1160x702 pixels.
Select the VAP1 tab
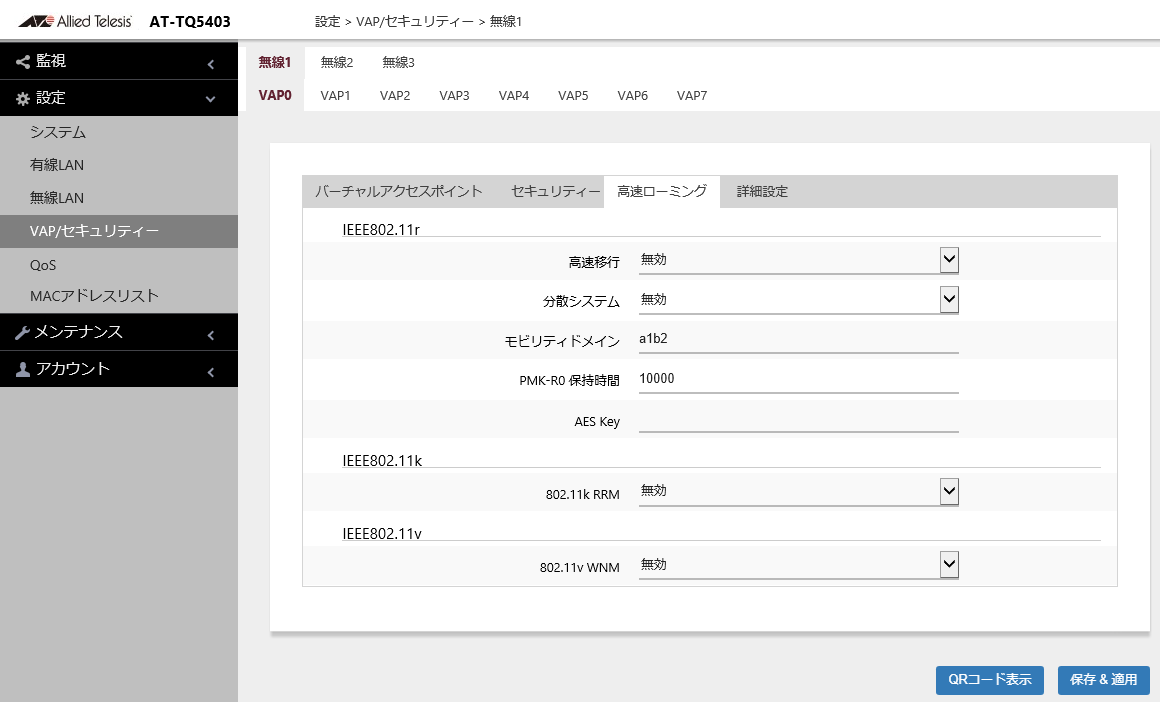click(x=335, y=95)
